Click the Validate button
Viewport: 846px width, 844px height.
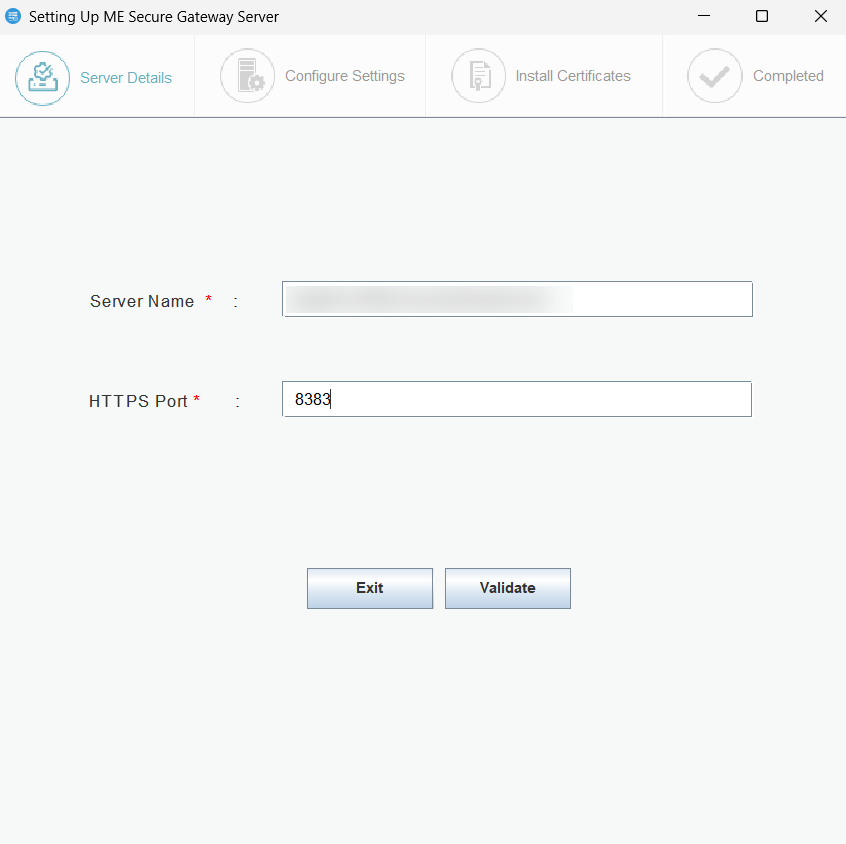[x=507, y=588]
